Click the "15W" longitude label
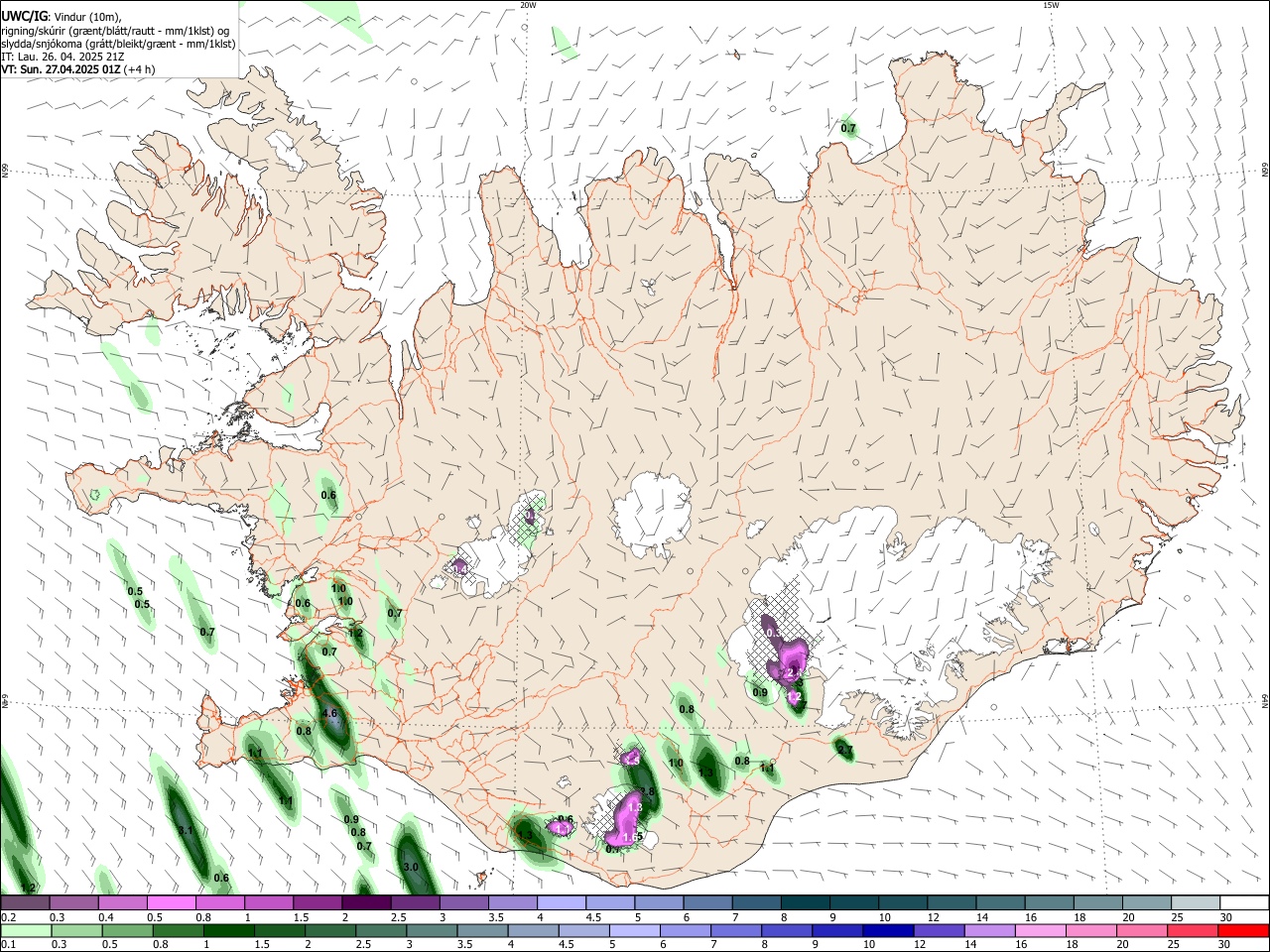The image size is (1270, 952). click(x=1051, y=5)
